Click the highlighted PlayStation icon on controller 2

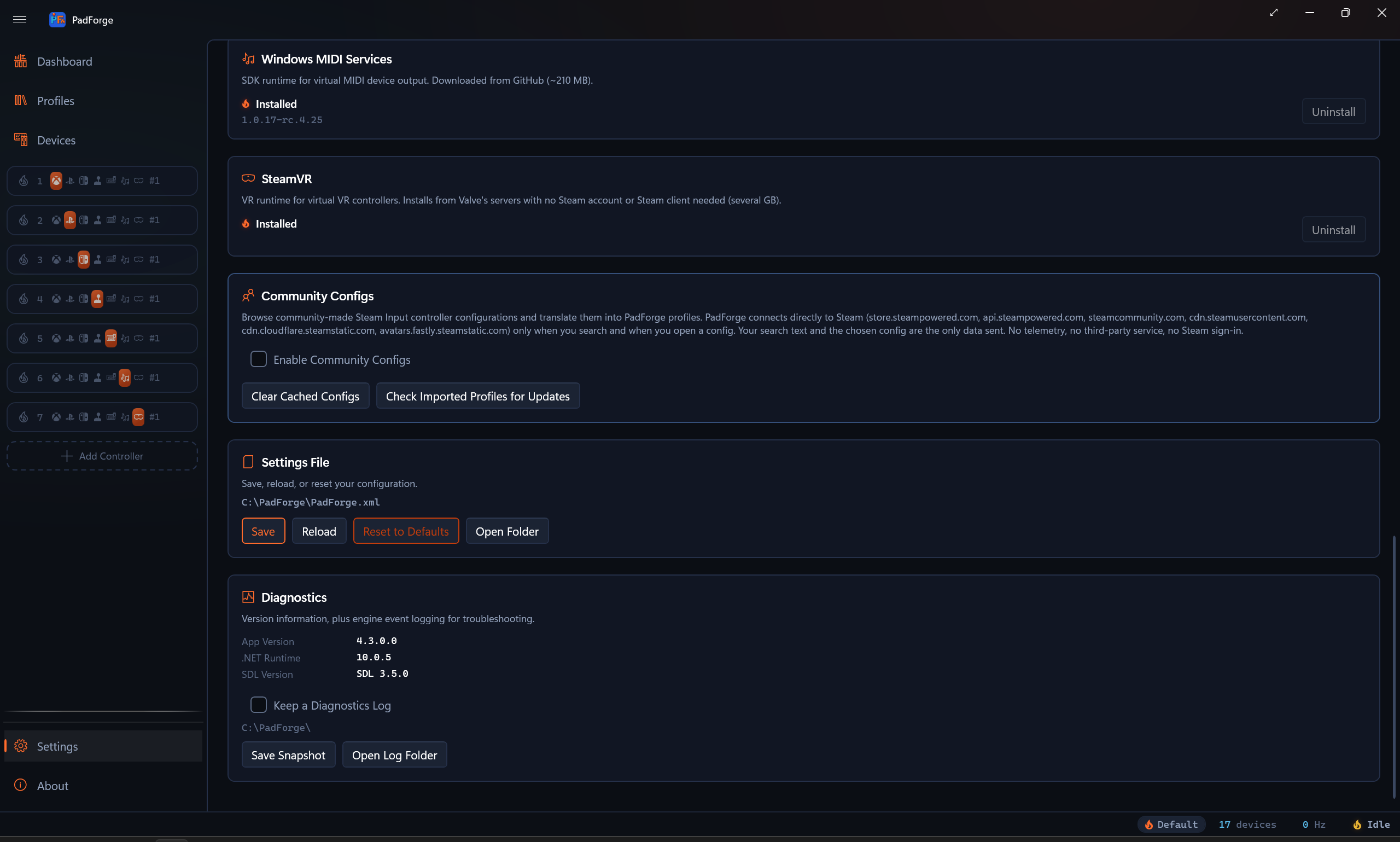pyautogui.click(x=70, y=220)
